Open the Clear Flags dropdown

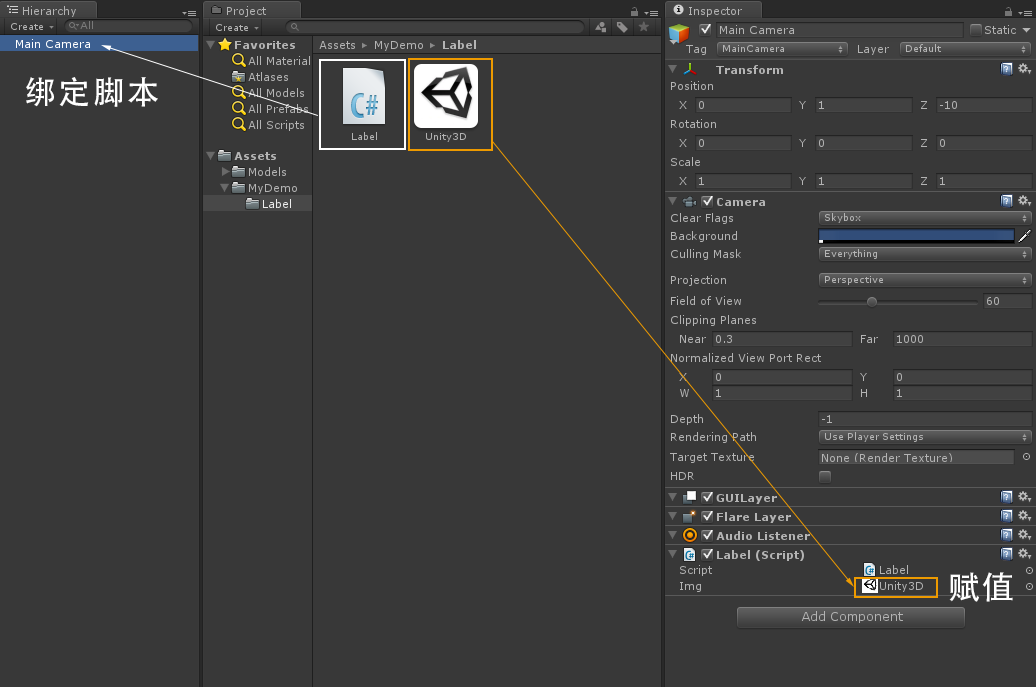(922, 217)
